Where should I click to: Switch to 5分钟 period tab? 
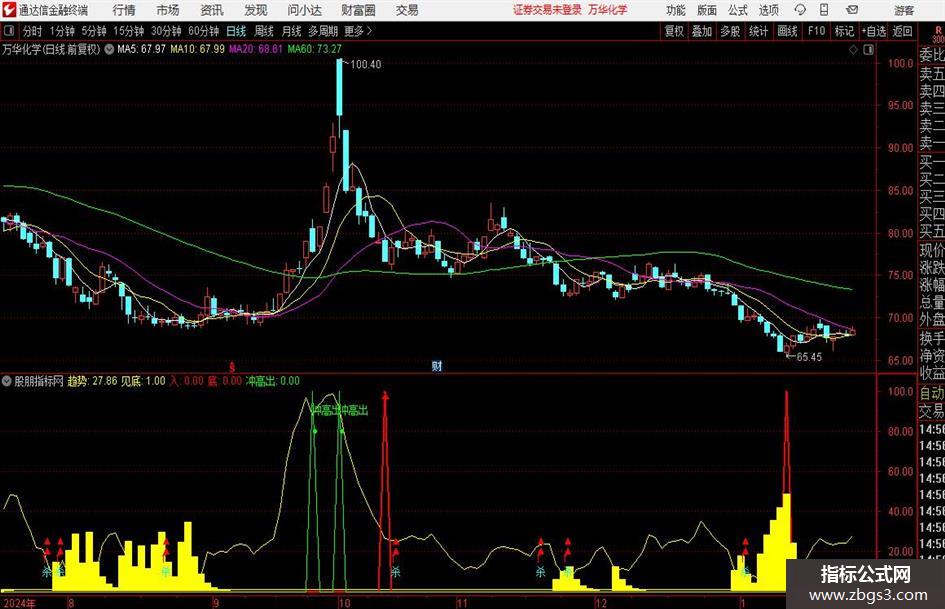tap(94, 31)
